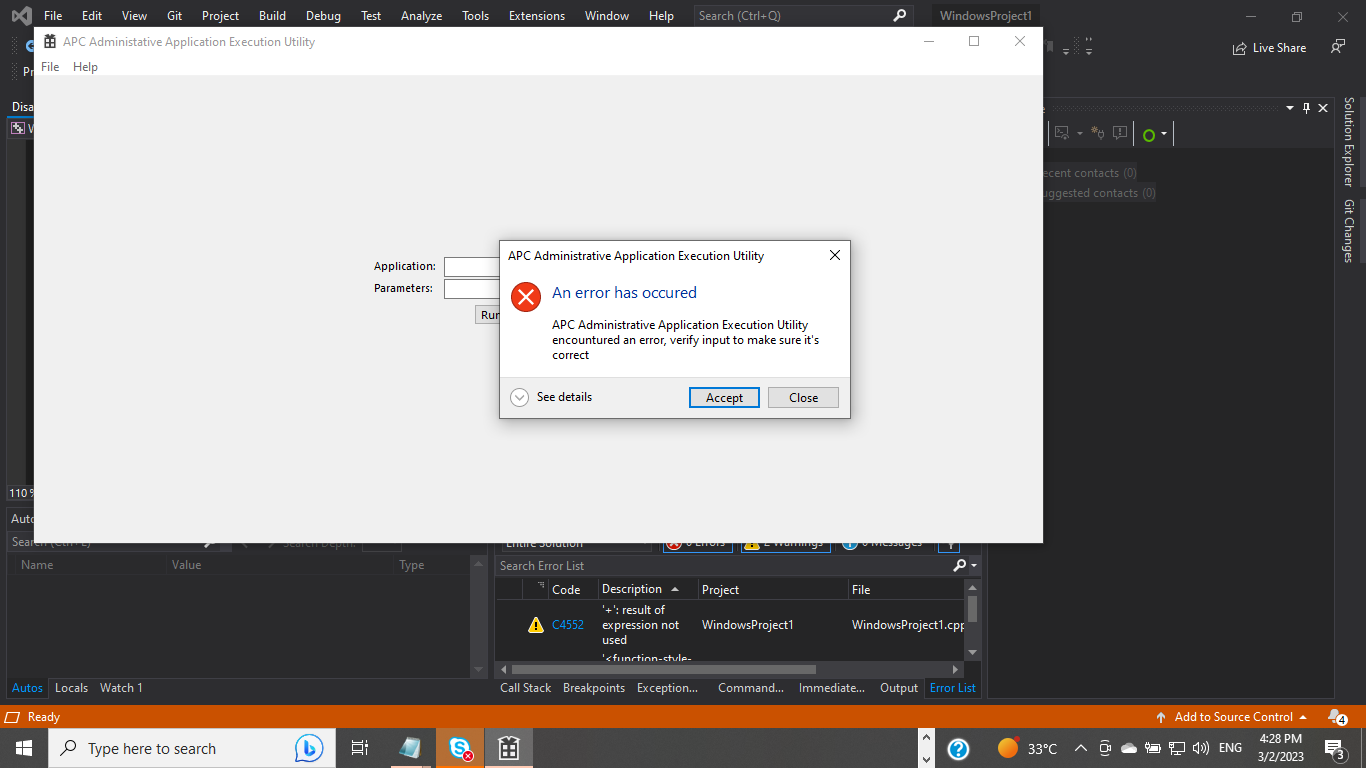Click the Skype taskbar icon

[x=460, y=748]
